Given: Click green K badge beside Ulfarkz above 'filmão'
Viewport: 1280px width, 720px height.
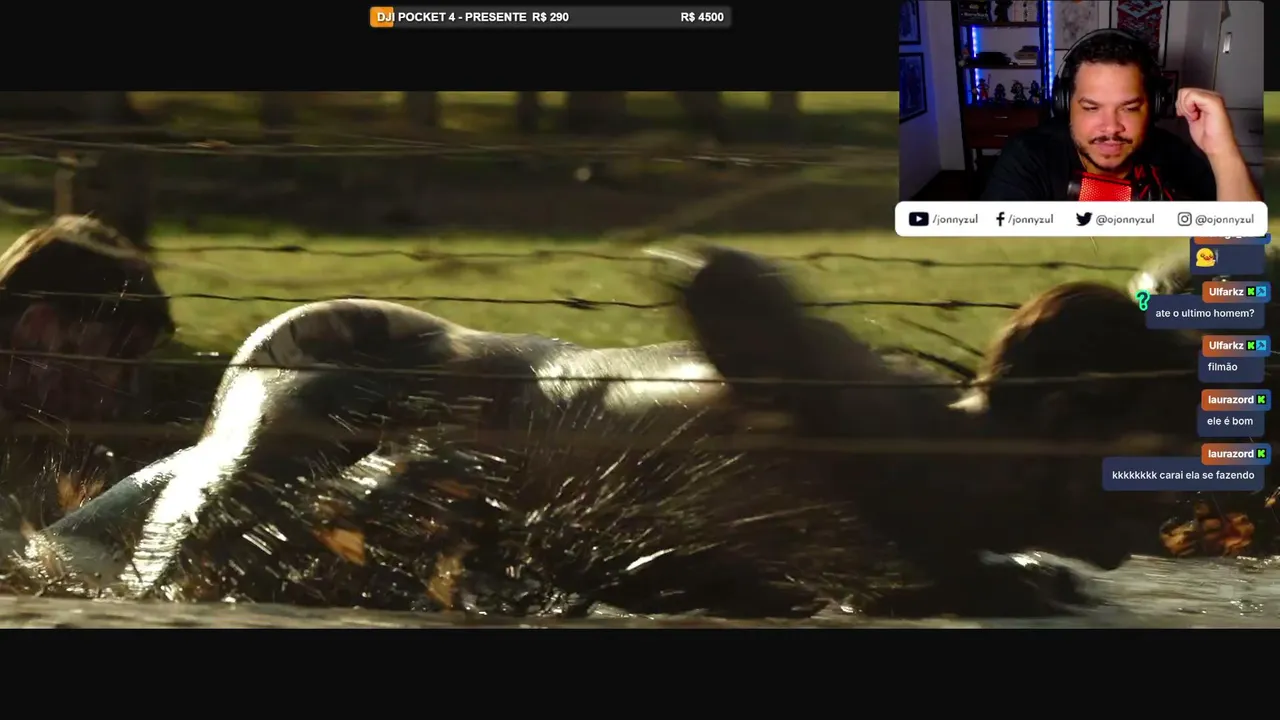Looking at the screenshot, I should [1251, 346].
